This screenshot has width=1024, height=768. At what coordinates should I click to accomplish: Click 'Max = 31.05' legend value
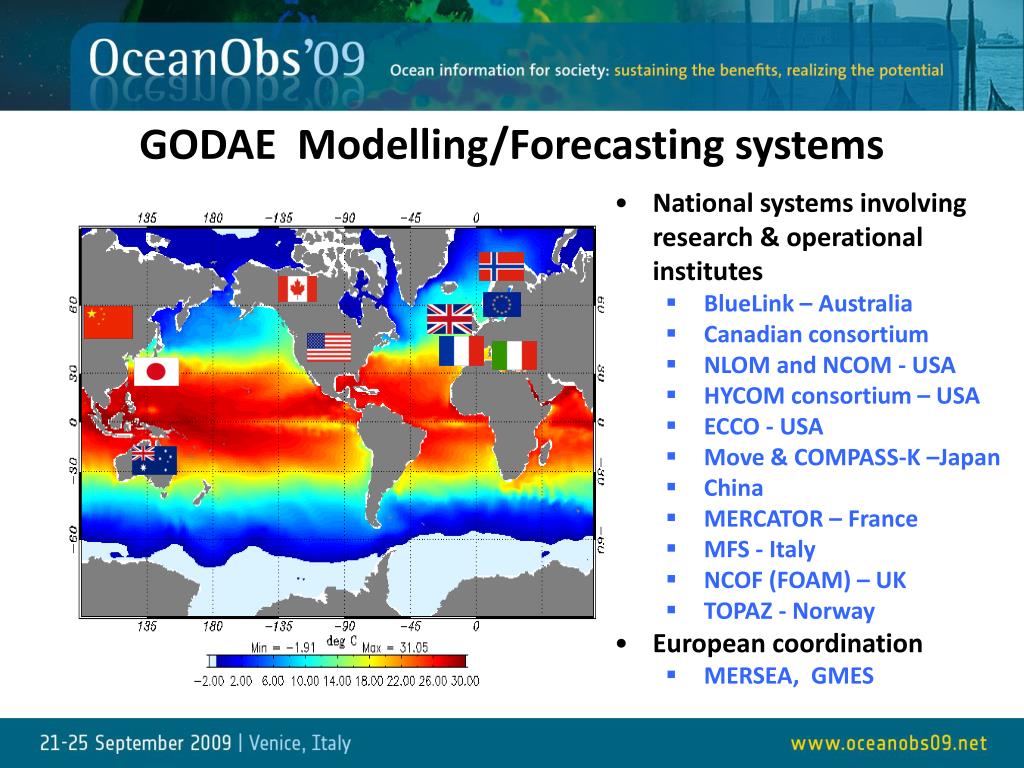[395, 647]
